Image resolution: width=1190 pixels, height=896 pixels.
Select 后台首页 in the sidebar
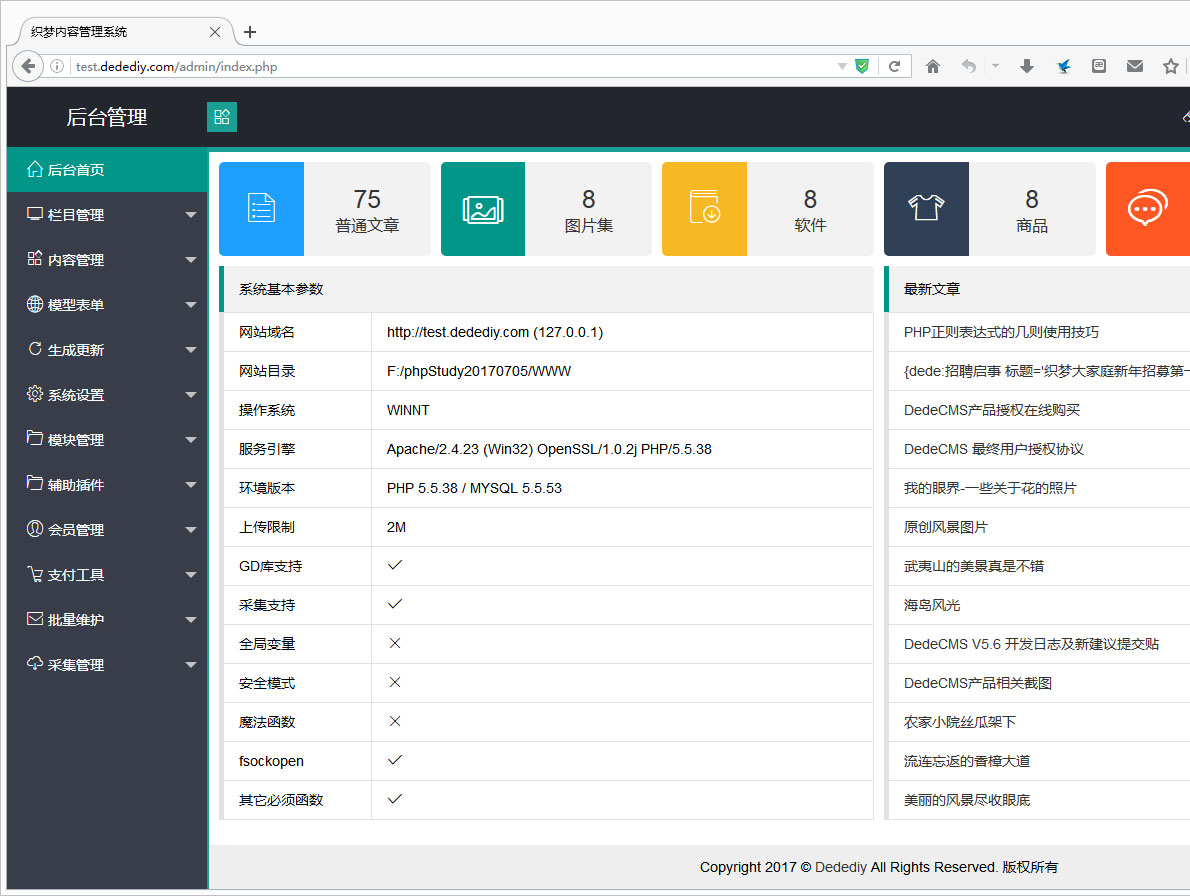point(107,169)
